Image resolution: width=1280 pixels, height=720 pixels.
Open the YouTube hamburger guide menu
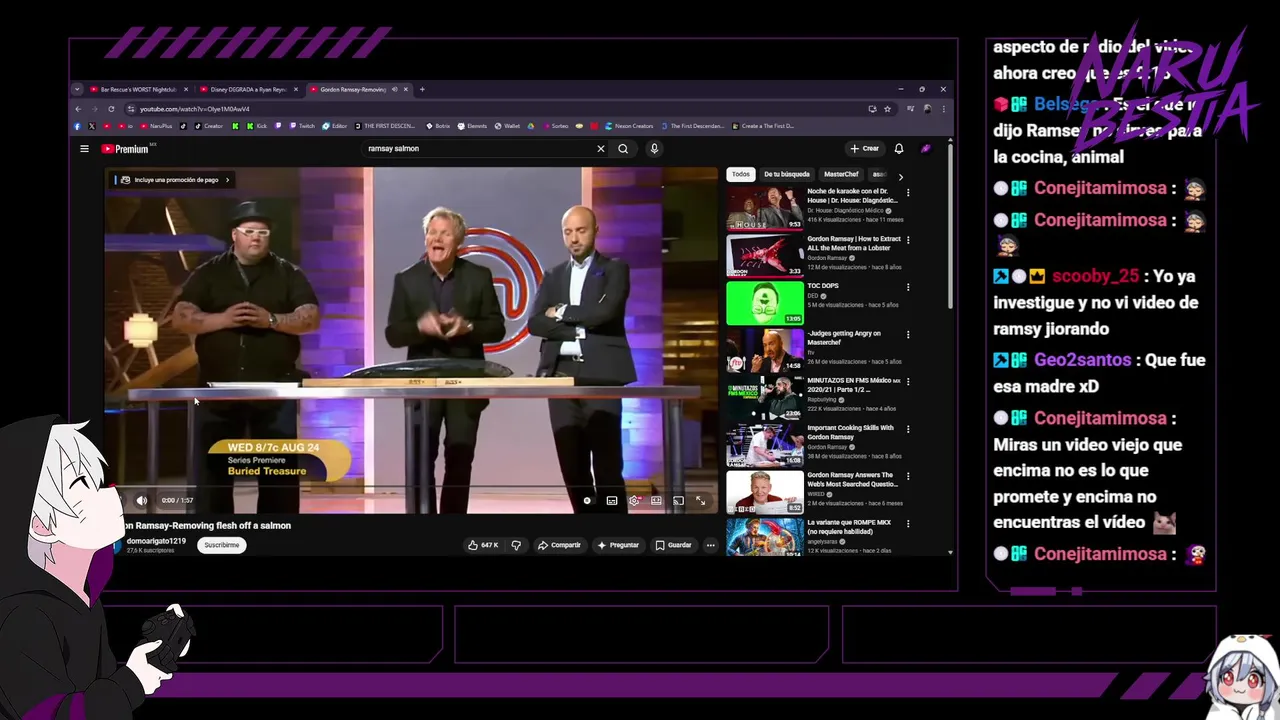click(84, 149)
